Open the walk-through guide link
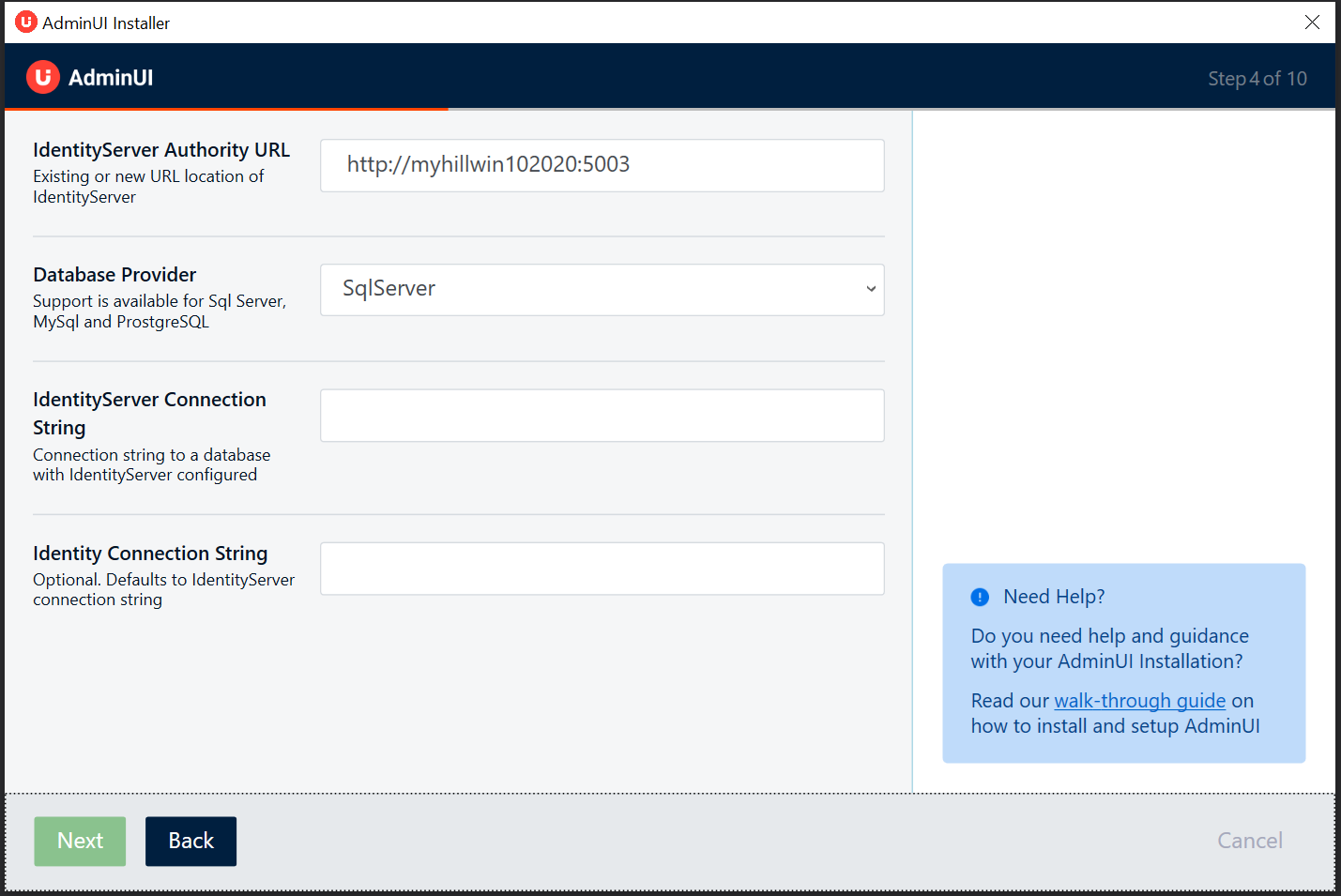Screen dimensions: 1341x896 click(1139, 701)
